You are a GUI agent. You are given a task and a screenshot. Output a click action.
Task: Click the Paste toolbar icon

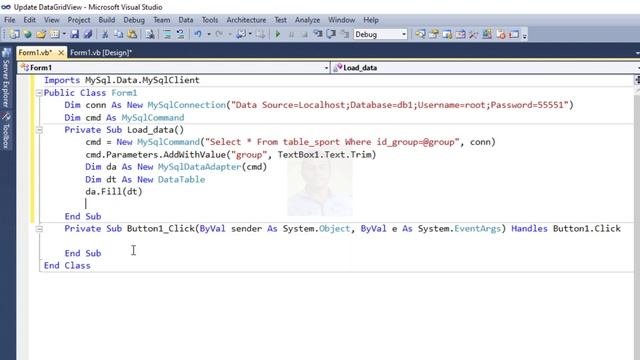132,34
